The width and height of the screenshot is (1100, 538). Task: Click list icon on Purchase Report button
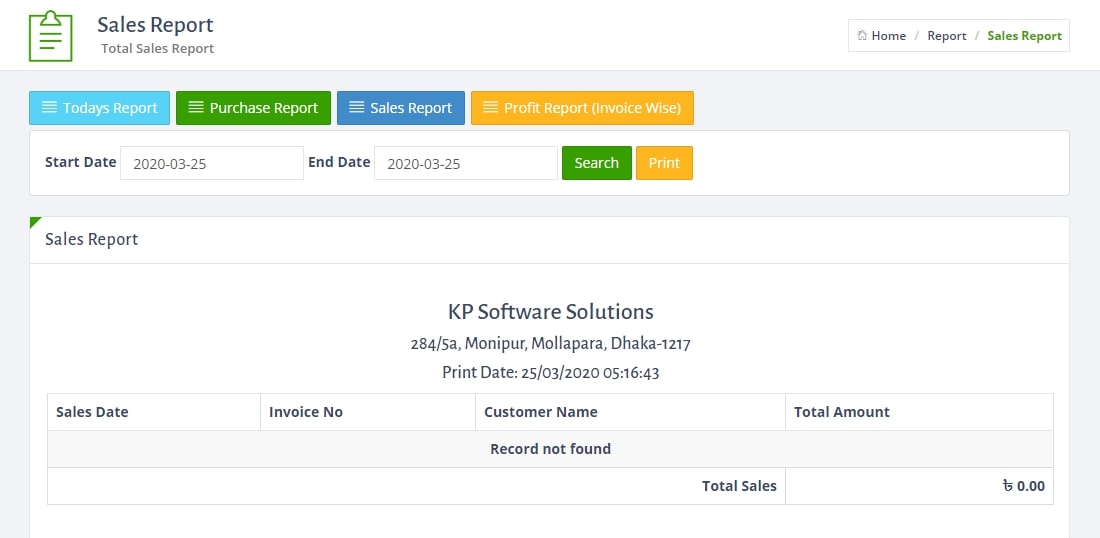coord(196,107)
